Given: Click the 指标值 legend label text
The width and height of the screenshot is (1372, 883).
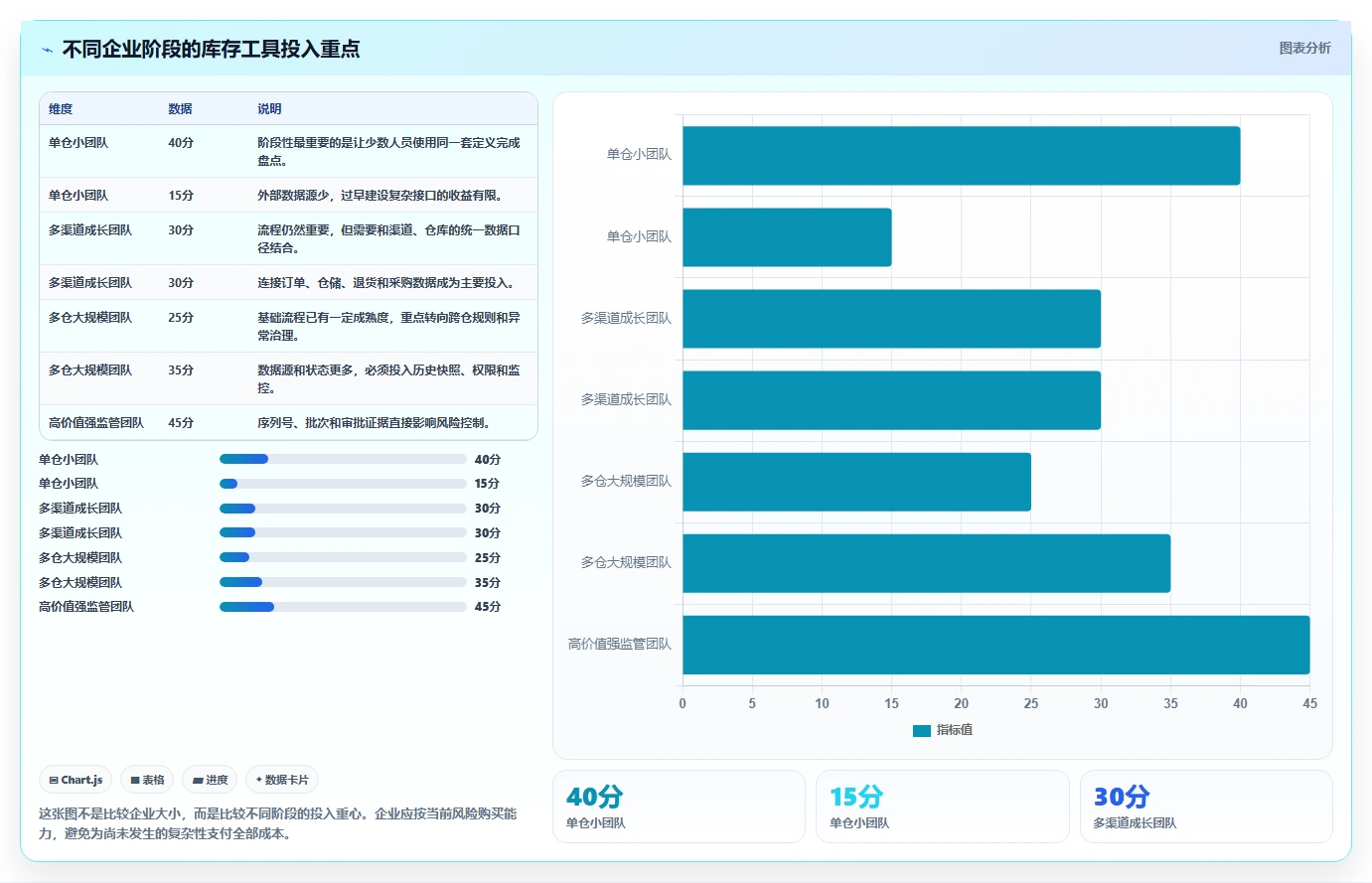Looking at the screenshot, I should coord(955,730).
